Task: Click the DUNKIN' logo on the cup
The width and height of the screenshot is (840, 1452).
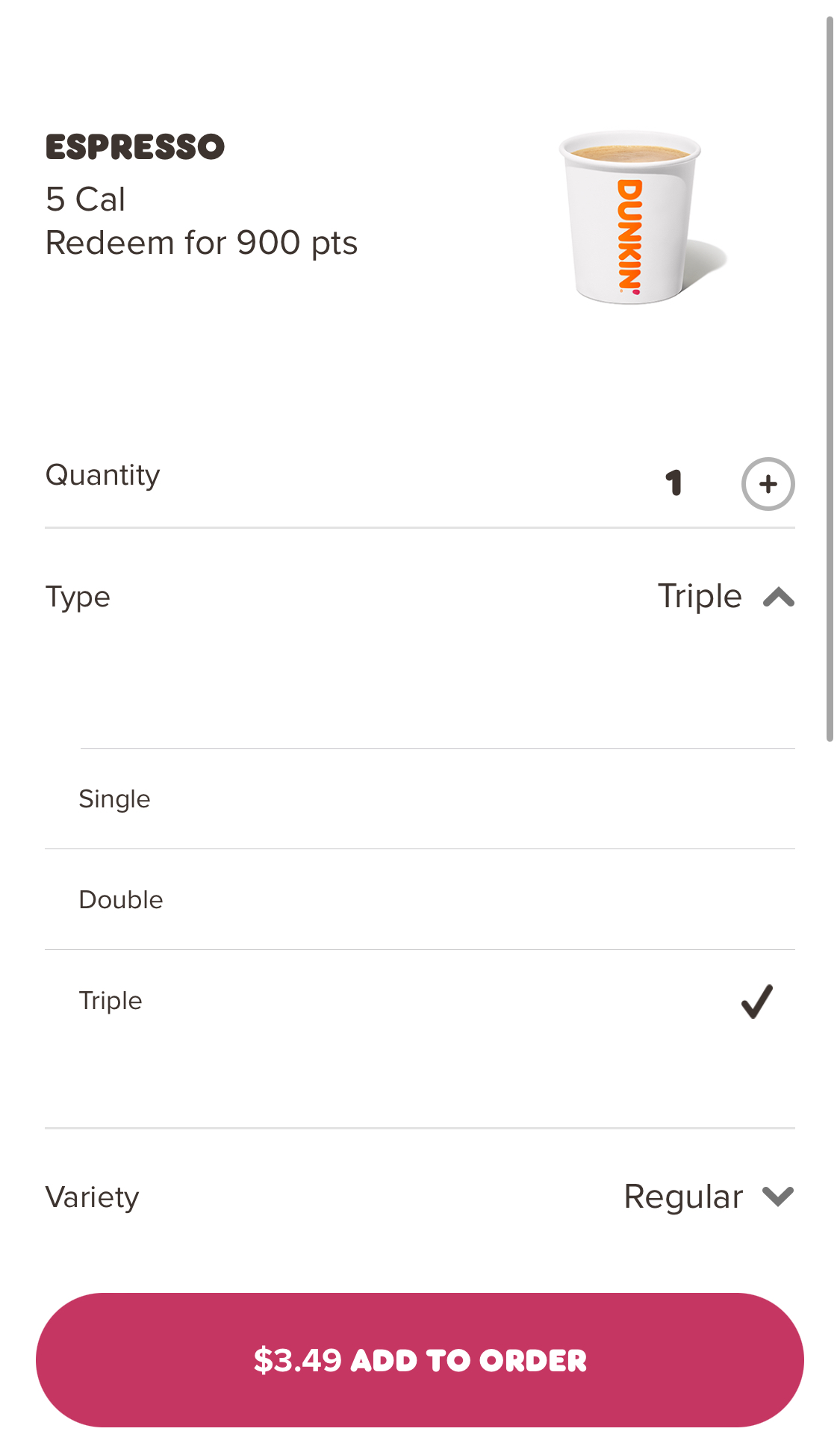Action: click(629, 236)
